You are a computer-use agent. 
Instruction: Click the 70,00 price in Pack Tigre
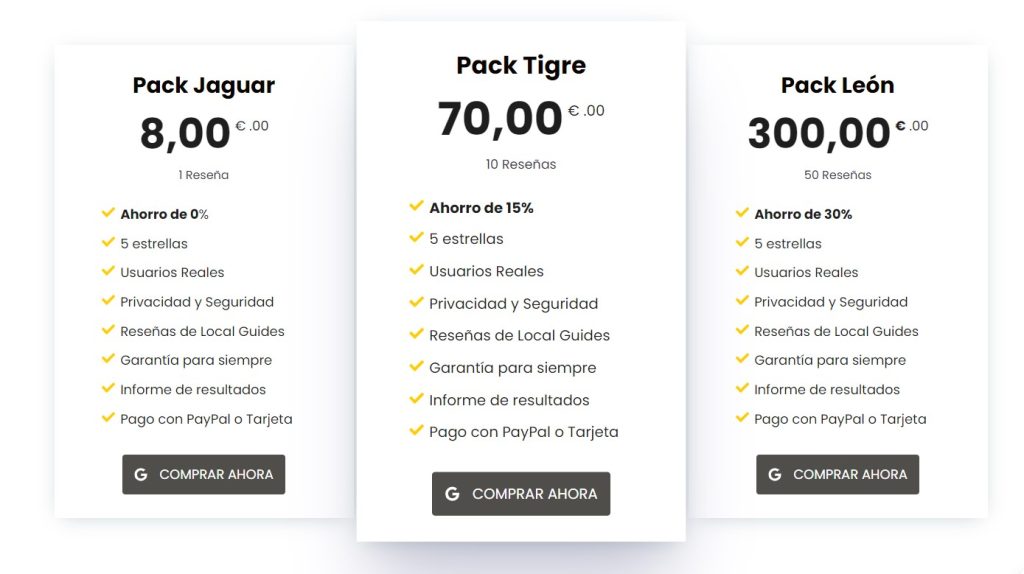501,119
